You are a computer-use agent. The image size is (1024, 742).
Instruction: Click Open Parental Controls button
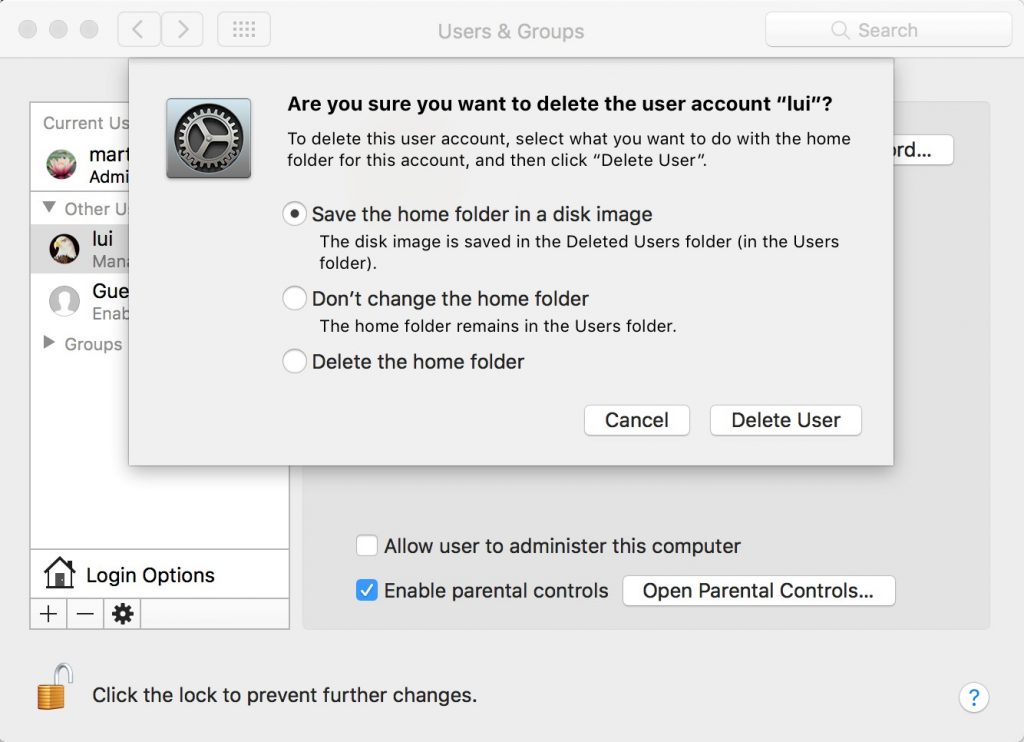coord(758,591)
